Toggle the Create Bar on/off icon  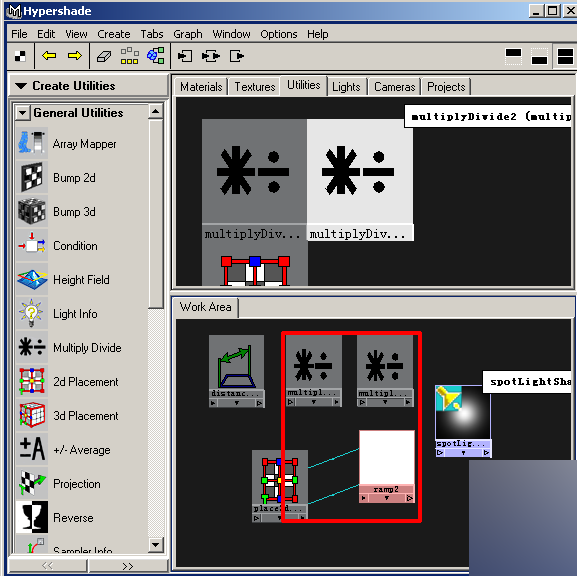[20, 56]
